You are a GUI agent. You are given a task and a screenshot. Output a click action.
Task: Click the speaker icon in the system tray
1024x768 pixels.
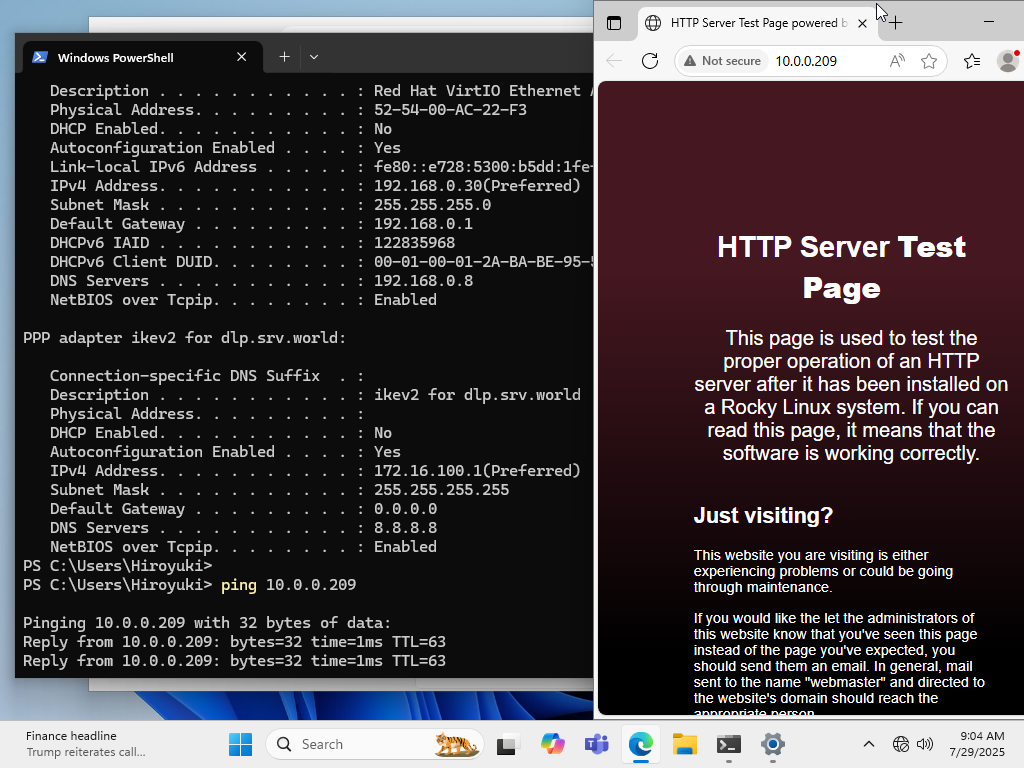coord(923,744)
